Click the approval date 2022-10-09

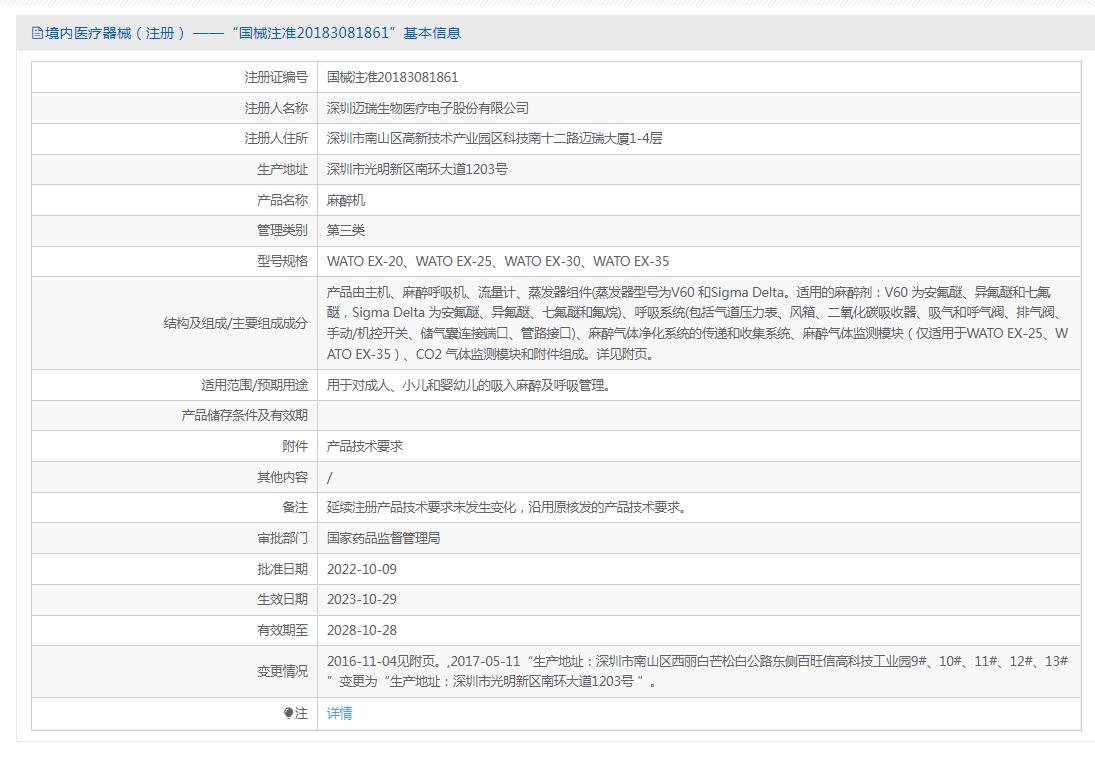[x=362, y=569]
